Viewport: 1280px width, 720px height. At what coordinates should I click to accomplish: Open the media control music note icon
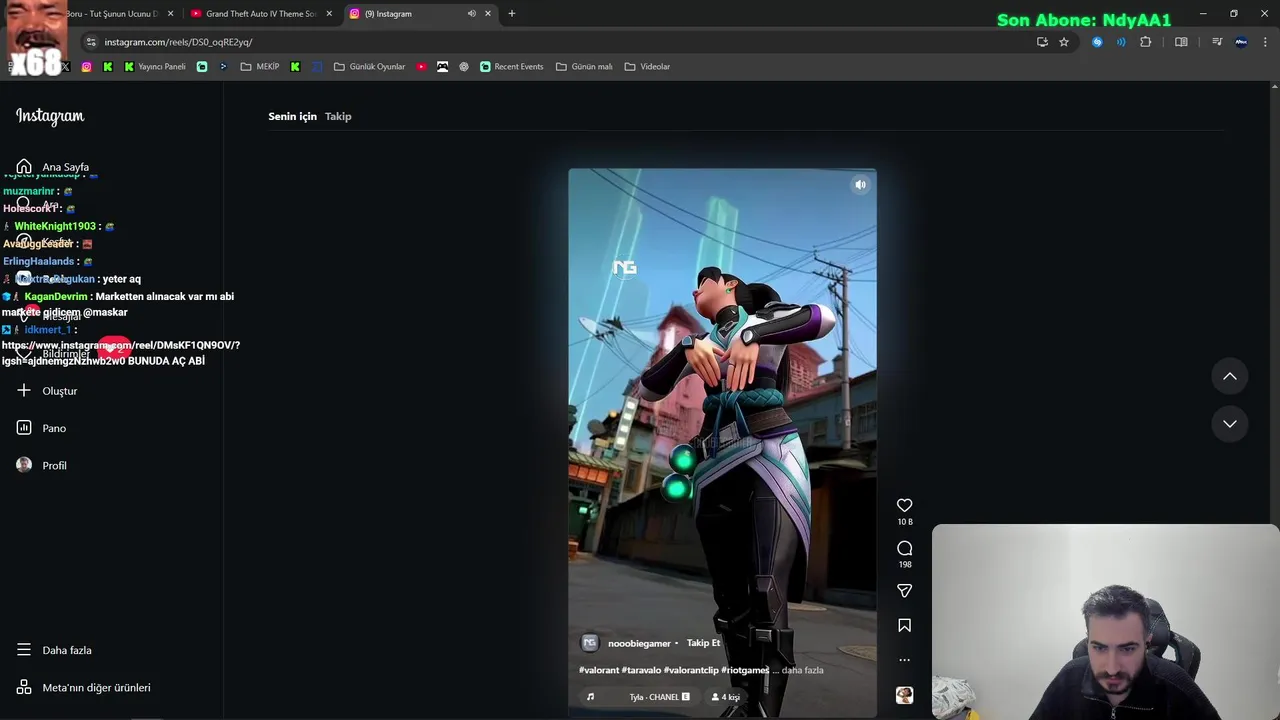[1217, 42]
